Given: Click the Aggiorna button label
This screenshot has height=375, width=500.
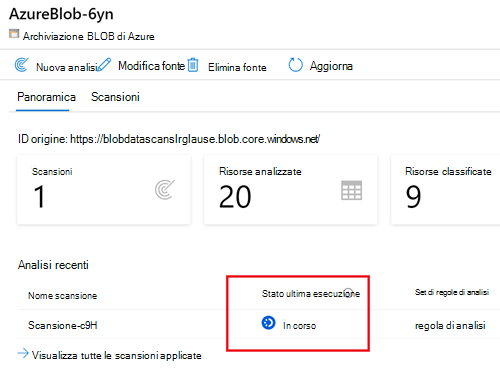Looking at the screenshot, I should point(331,66).
